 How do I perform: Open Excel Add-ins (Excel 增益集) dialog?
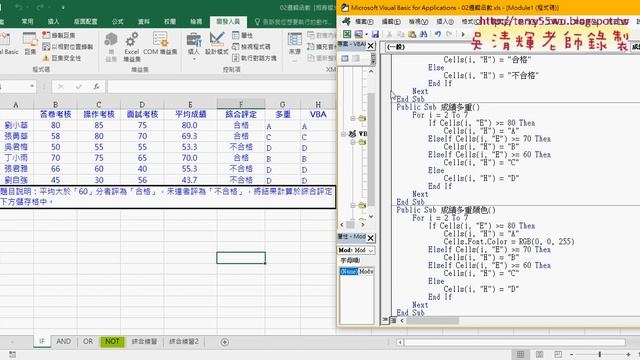(131, 47)
